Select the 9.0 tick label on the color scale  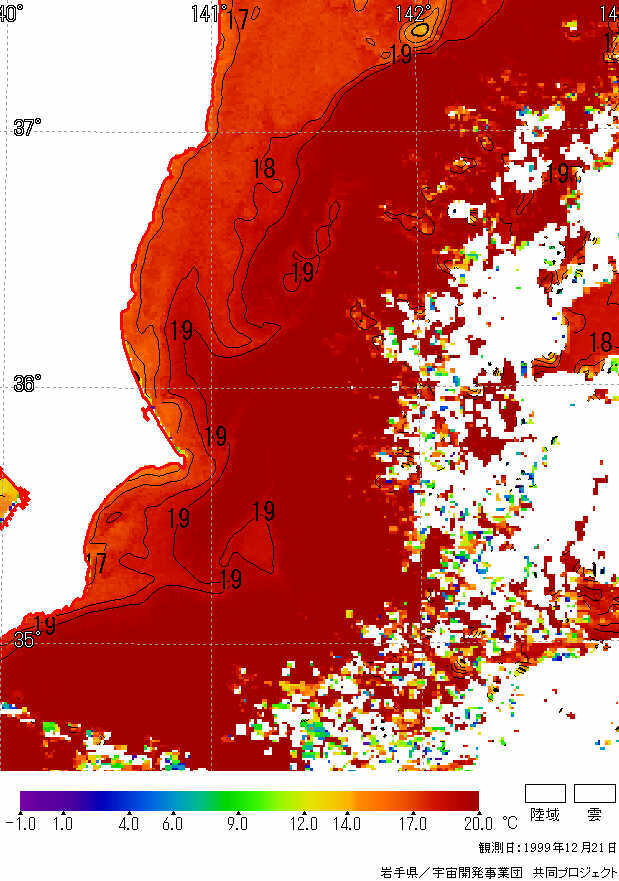238,824
